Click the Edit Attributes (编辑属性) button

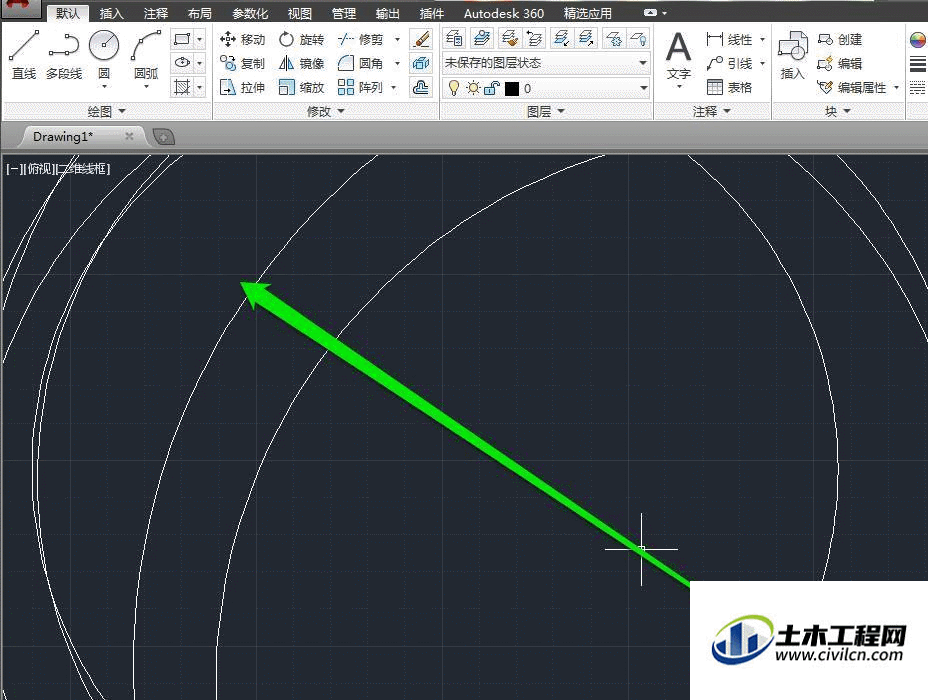(852, 88)
